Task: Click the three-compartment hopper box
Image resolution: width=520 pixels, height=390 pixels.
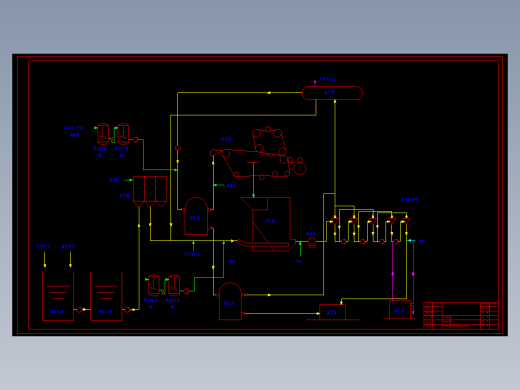Action: (x=150, y=191)
